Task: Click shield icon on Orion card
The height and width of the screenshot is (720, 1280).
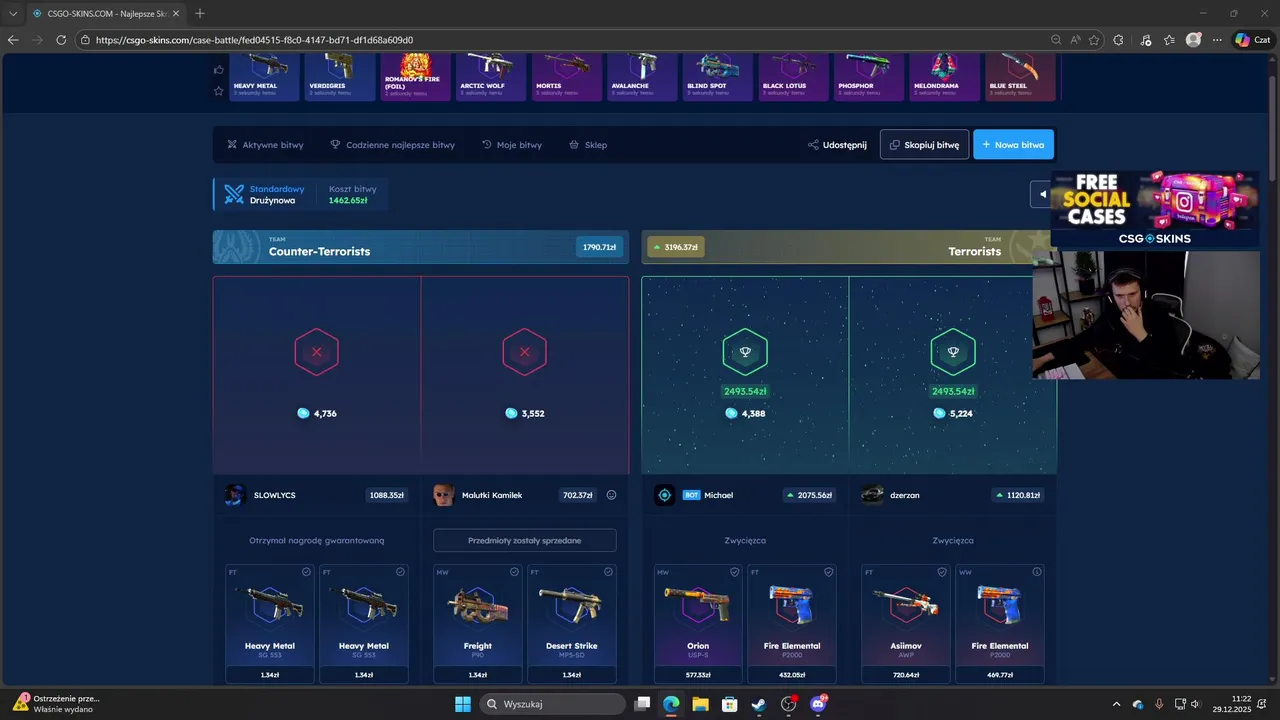Action: click(x=734, y=572)
